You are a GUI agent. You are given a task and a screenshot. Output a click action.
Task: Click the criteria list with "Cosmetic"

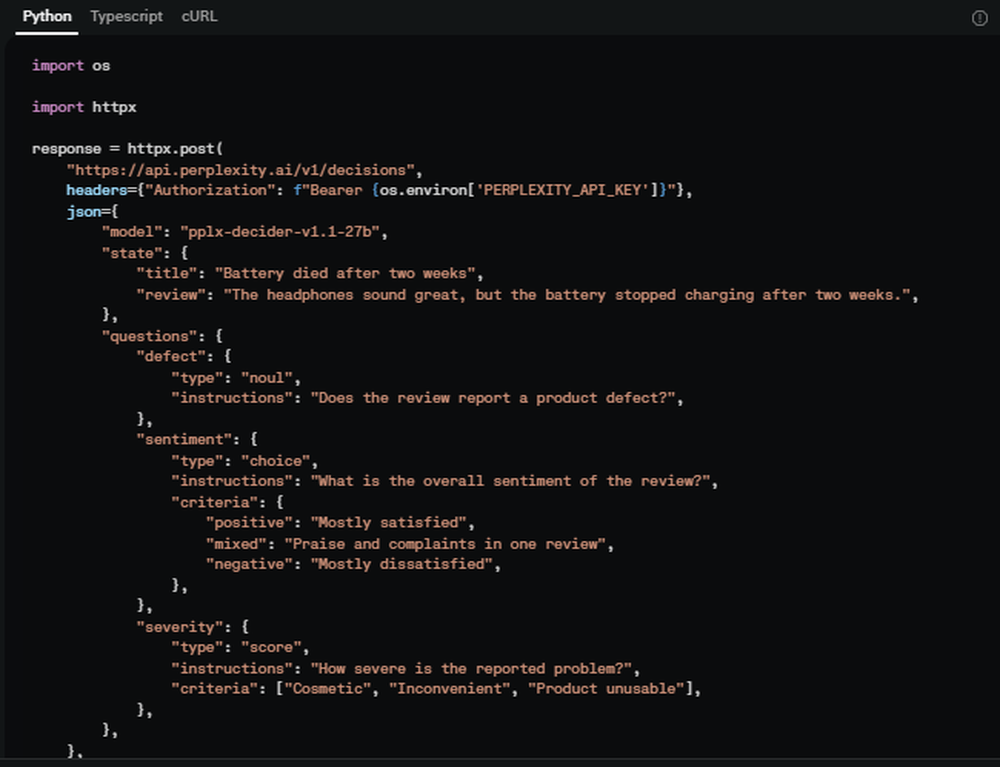coord(436,689)
